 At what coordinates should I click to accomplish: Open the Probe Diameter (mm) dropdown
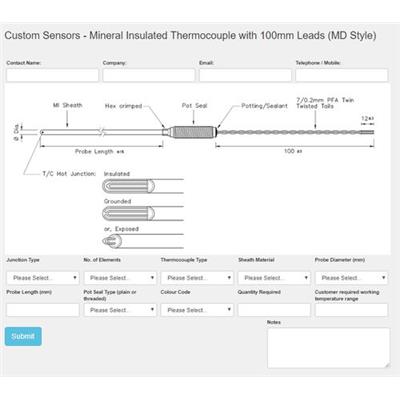(351, 278)
